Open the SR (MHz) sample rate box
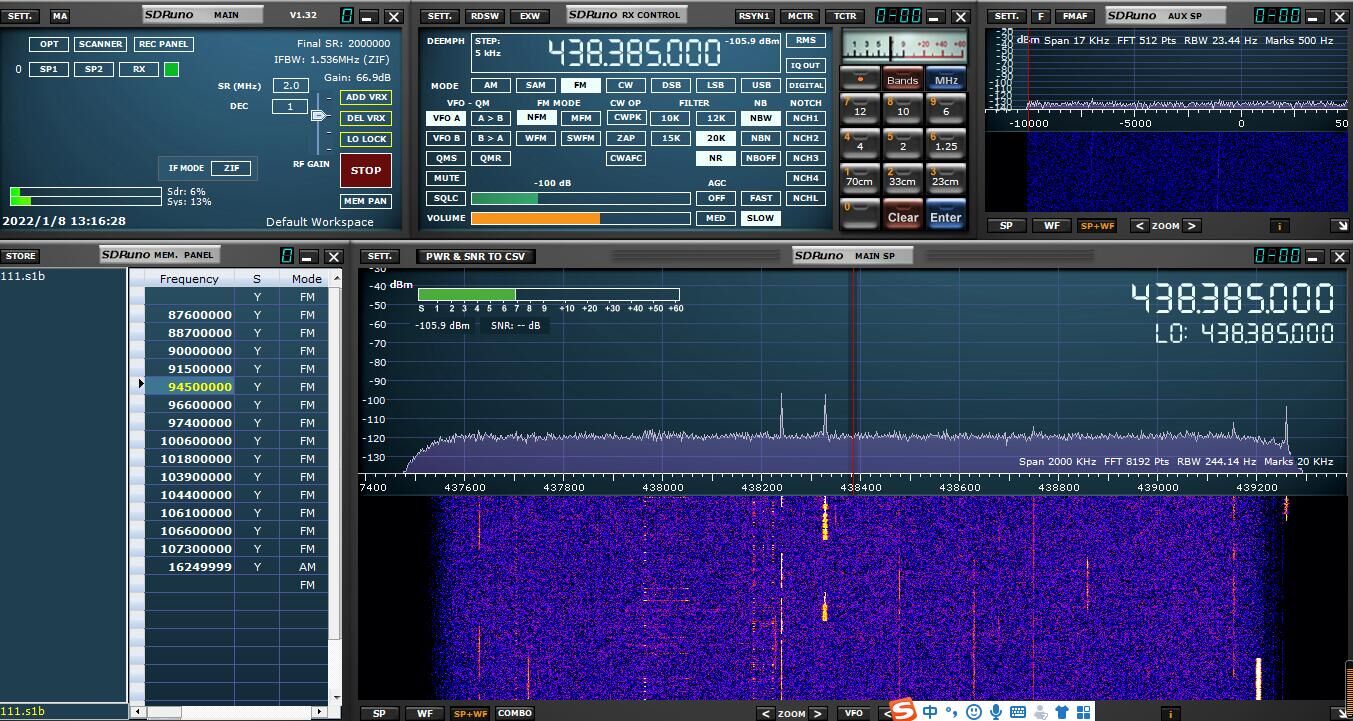 point(289,86)
